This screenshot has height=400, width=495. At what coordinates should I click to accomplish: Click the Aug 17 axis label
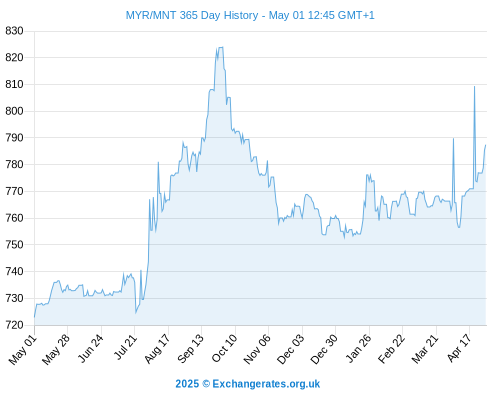point(157,349)
